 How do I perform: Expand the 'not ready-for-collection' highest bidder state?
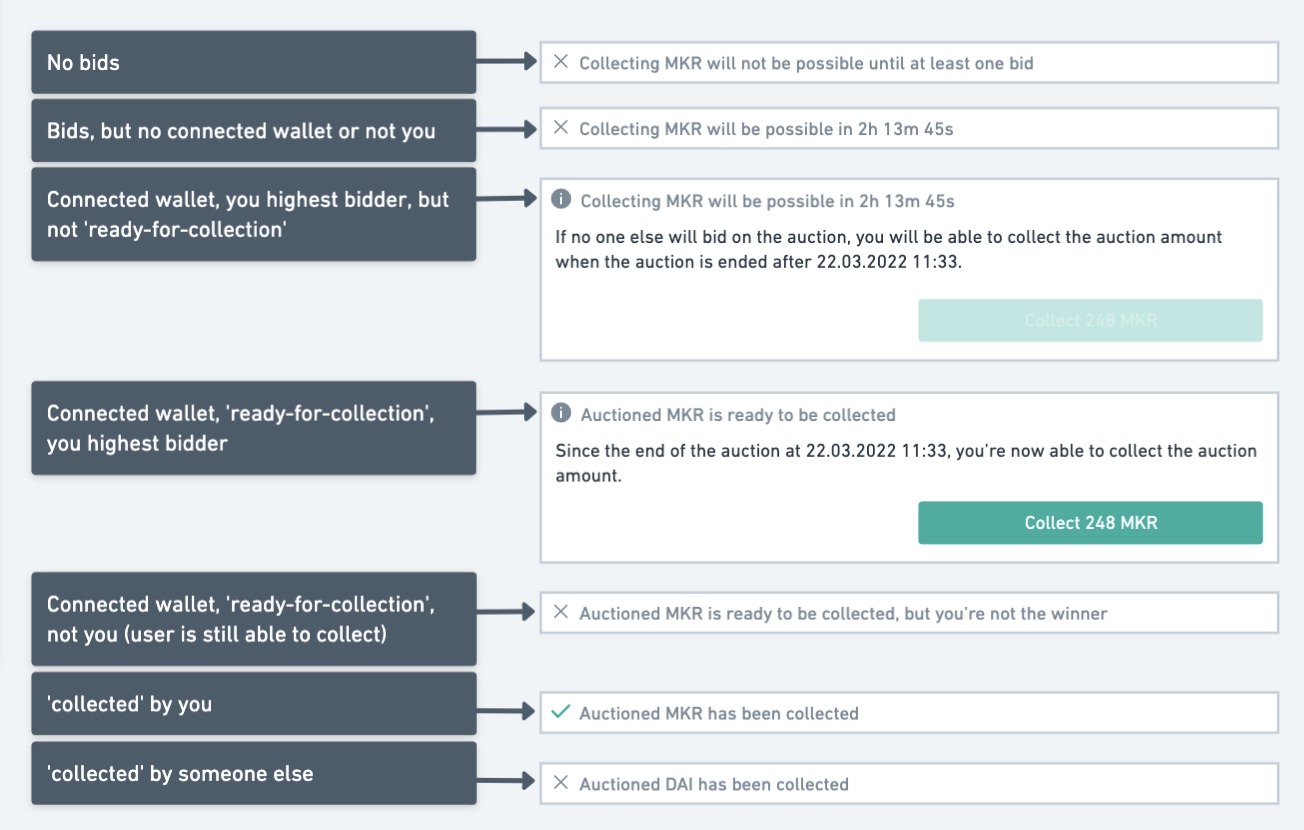[x=253, y=214]
